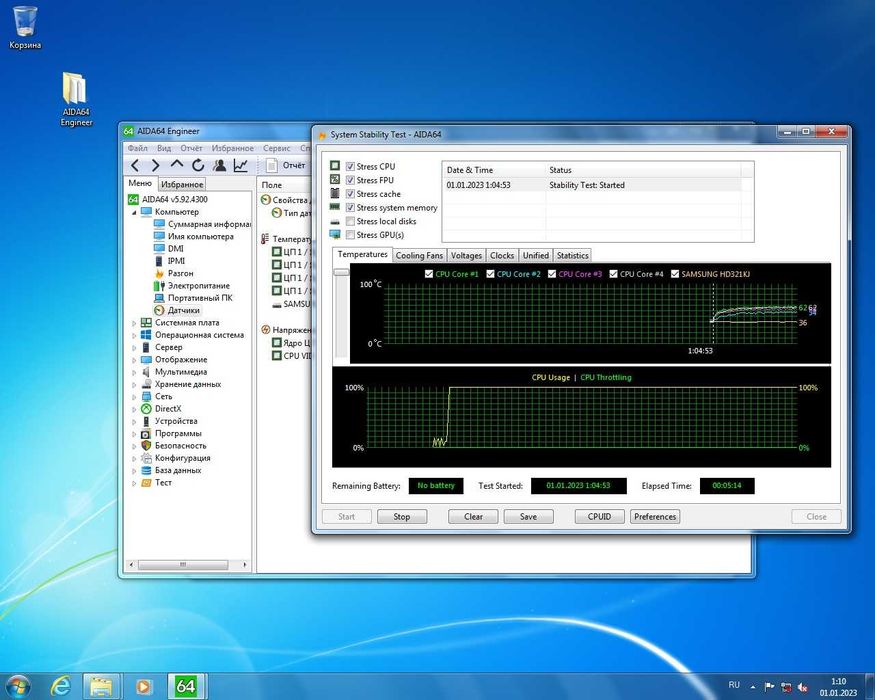Open AIDA64 Engineer folder on desktop
The height and width of the screenshot is (700, 875).
tap(76, 99)
